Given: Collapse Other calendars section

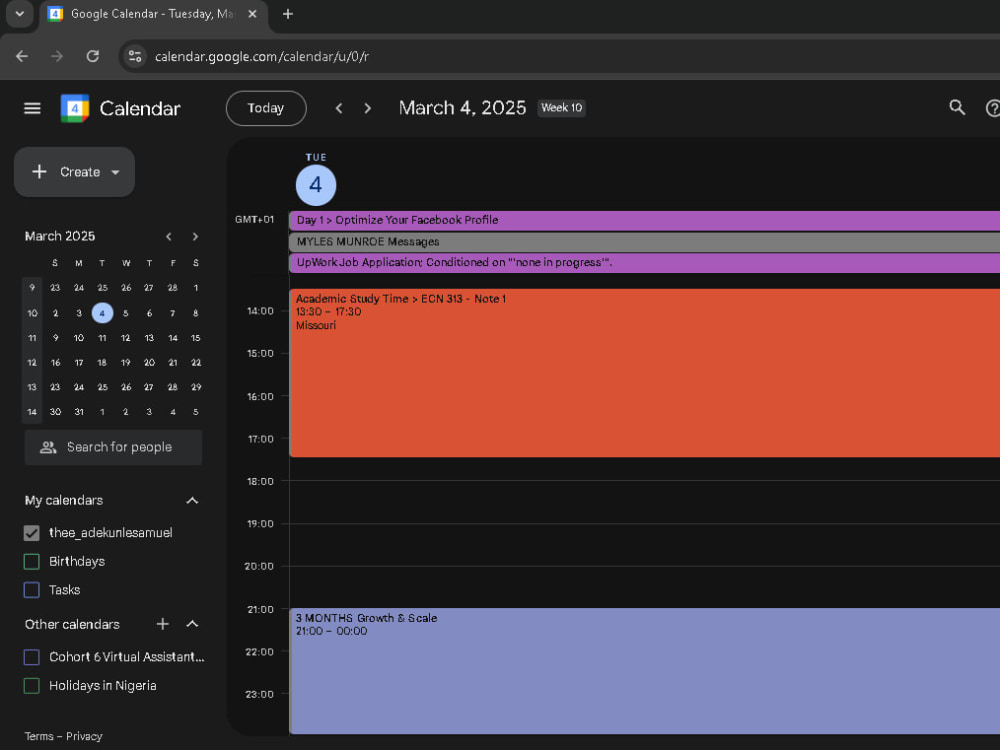Looking at the screenshot, I should pos(192,624).
